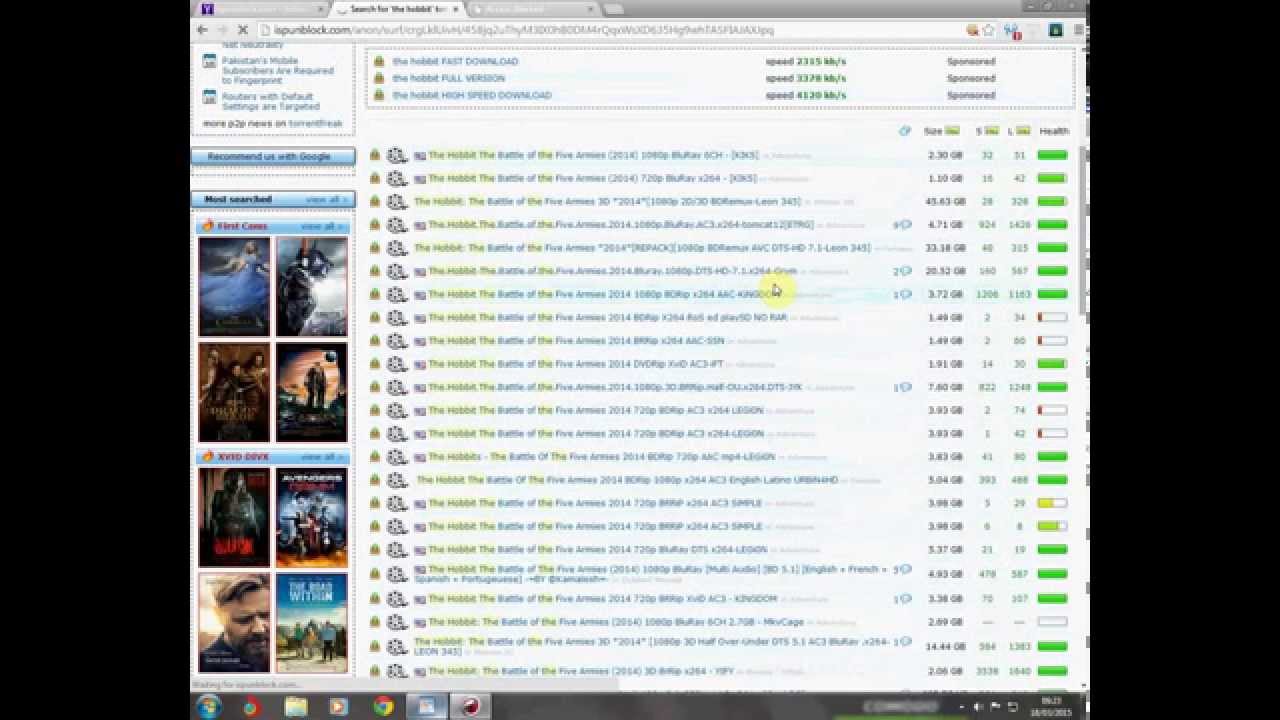Expand 'view all' in First Cams section
Image resolution: width=1280 pixels, height=720 pixels.
(320, 226)
